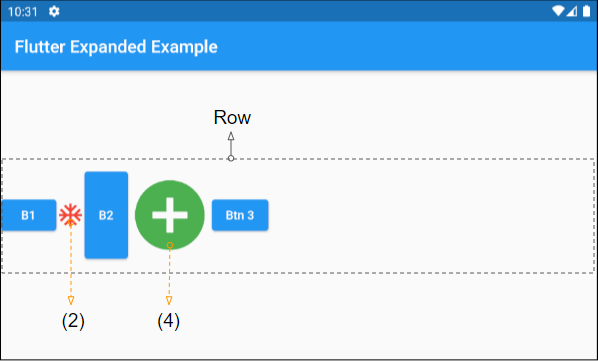Tap the green plus circle button

170,215
